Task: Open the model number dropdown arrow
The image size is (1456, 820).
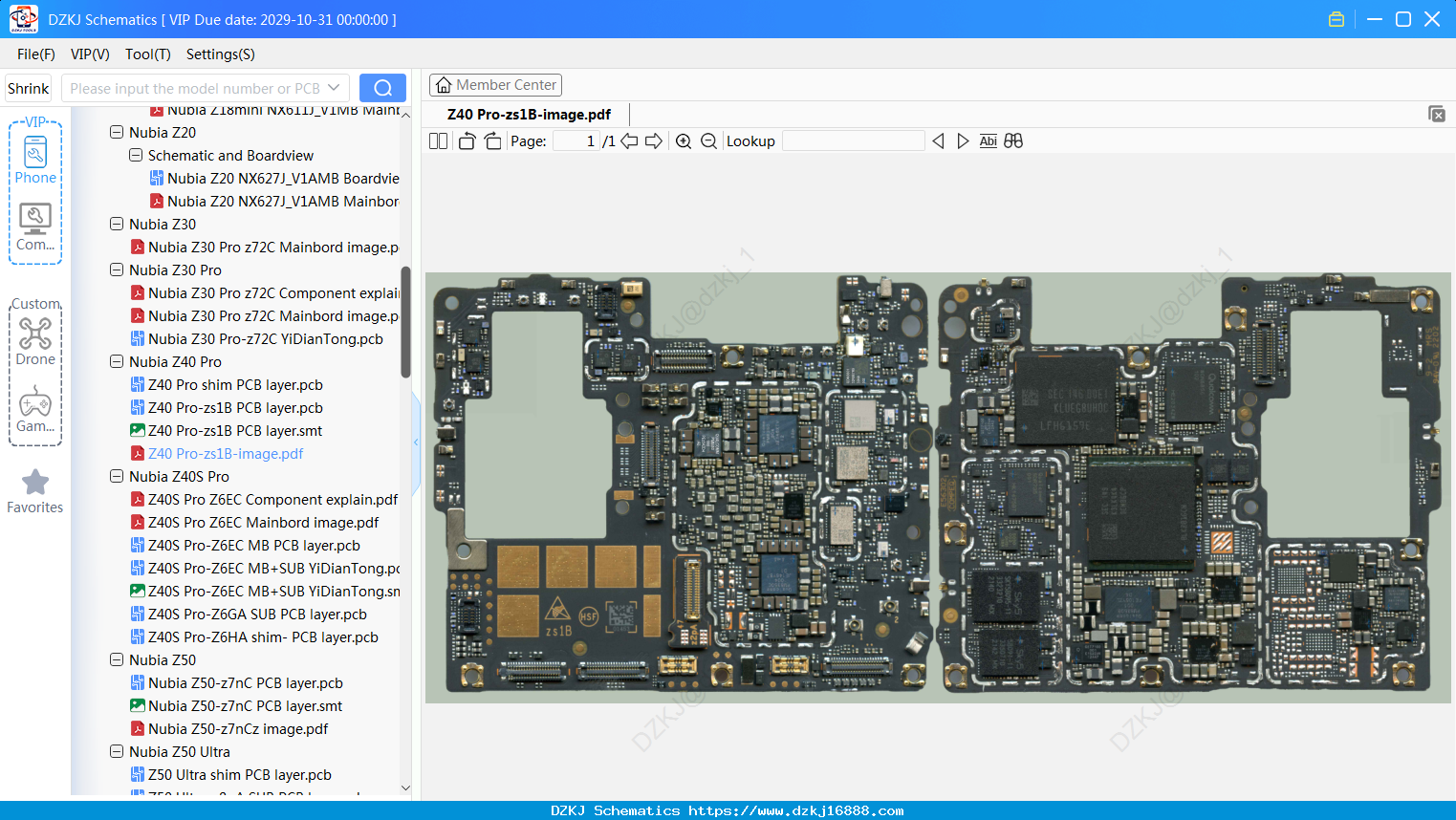Action: tap(334, 88)
